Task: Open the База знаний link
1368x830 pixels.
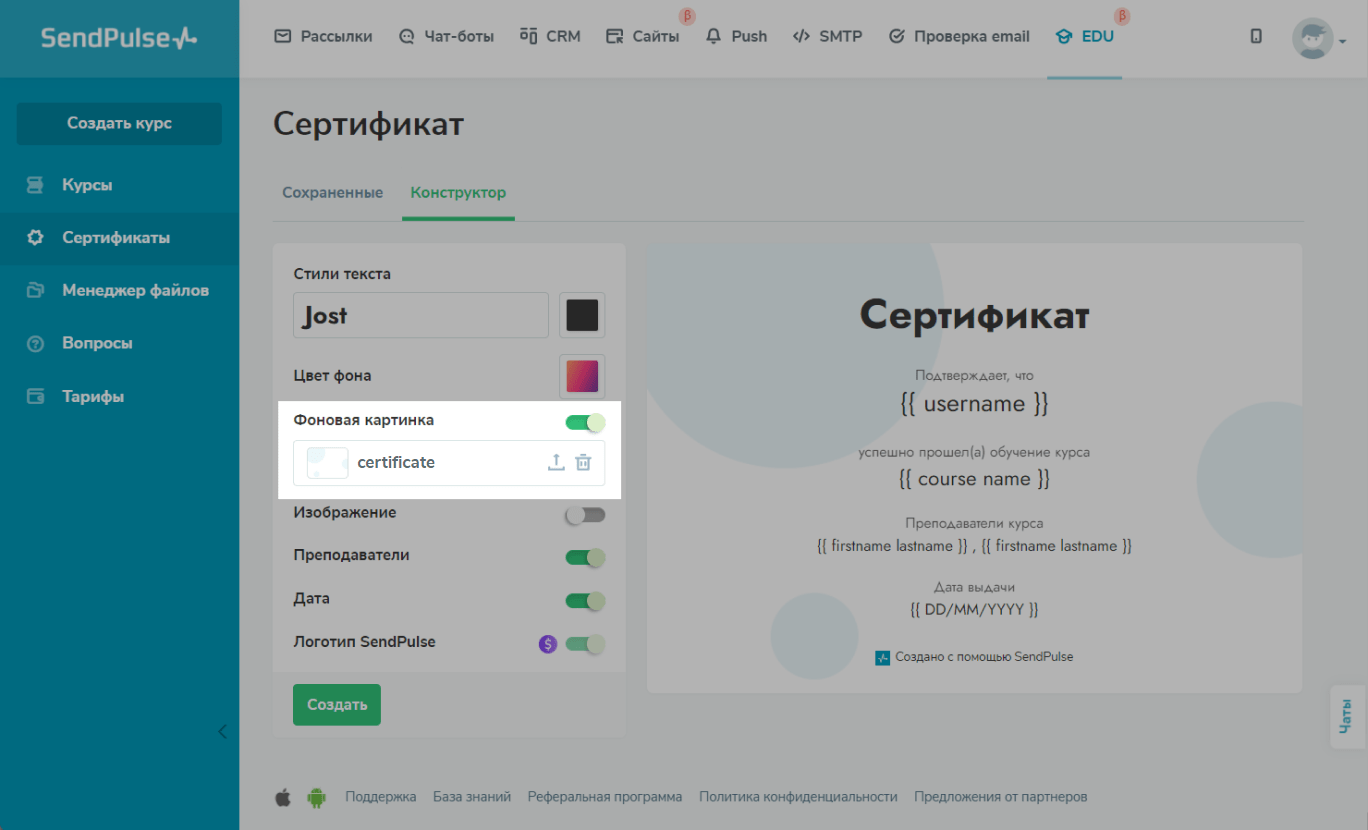Action: tap(472, 797)
